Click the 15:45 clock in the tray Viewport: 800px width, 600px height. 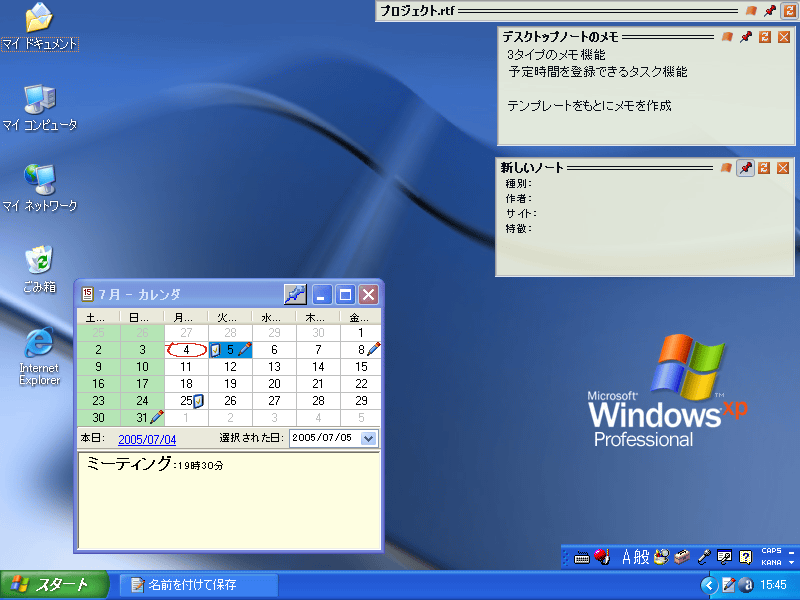click(773, 585)
